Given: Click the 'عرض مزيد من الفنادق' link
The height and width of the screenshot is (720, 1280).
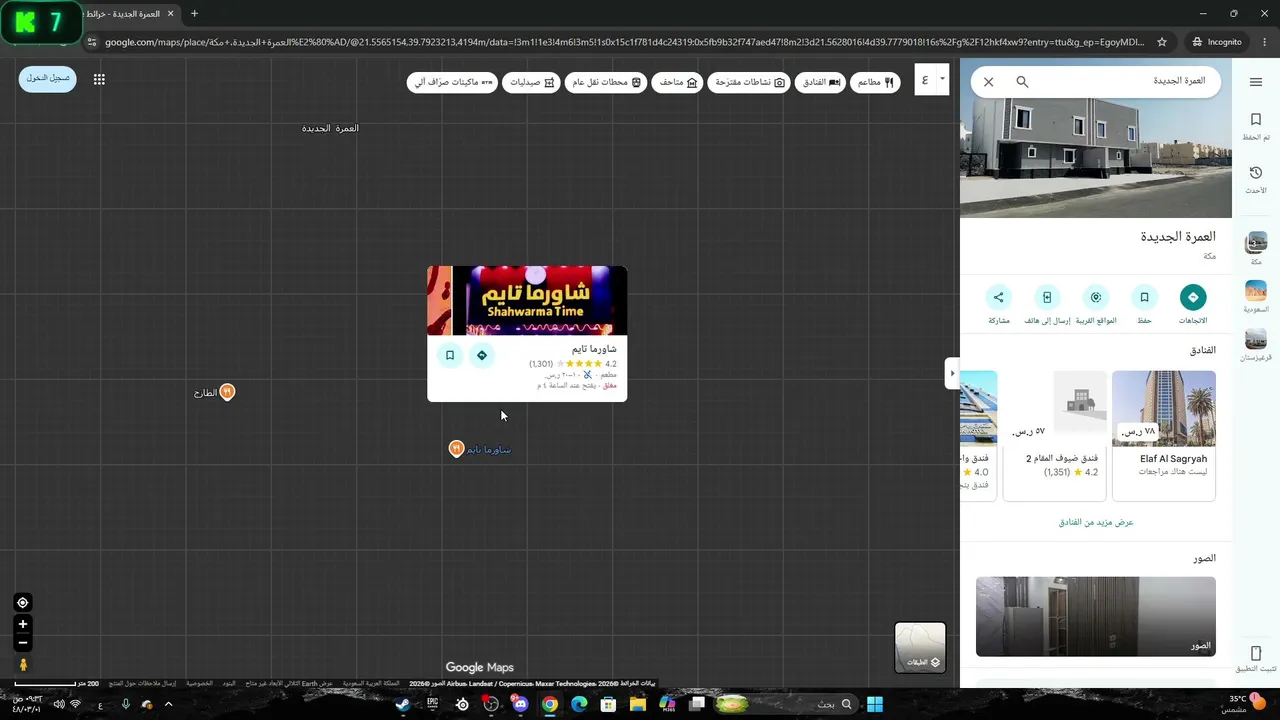Looking at the screenshot, I should point(1096,522).
